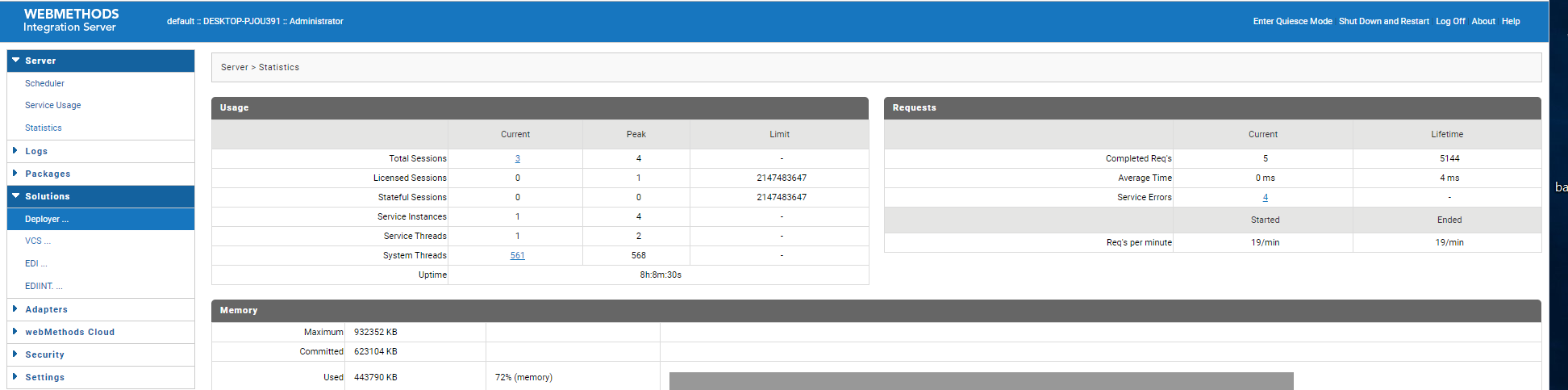Open the Service Usage page

coord(52,105)
